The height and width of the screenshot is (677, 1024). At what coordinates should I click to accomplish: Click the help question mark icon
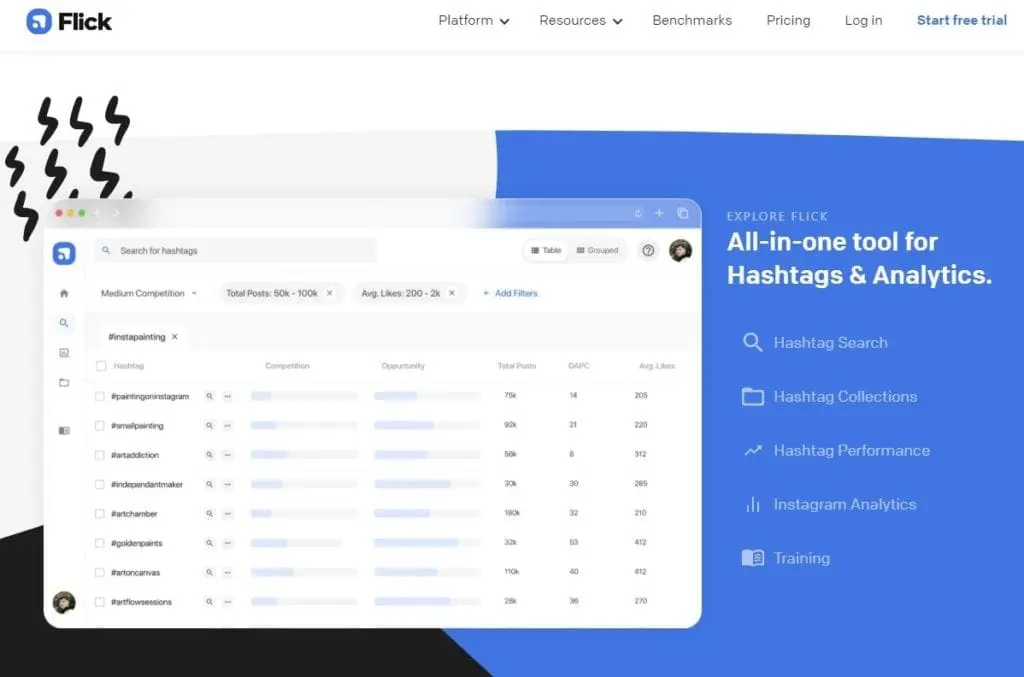click(648, 251)
